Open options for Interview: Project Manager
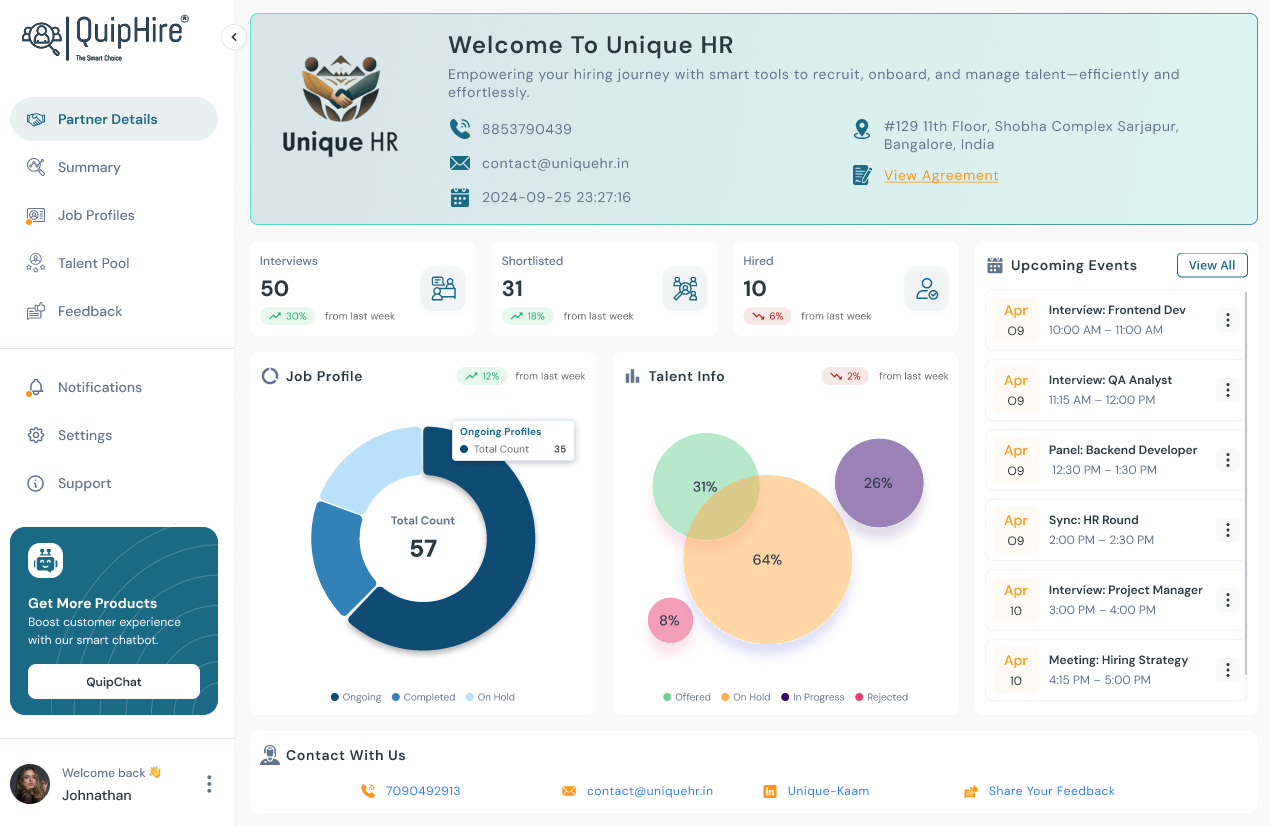 [1228, 600]
